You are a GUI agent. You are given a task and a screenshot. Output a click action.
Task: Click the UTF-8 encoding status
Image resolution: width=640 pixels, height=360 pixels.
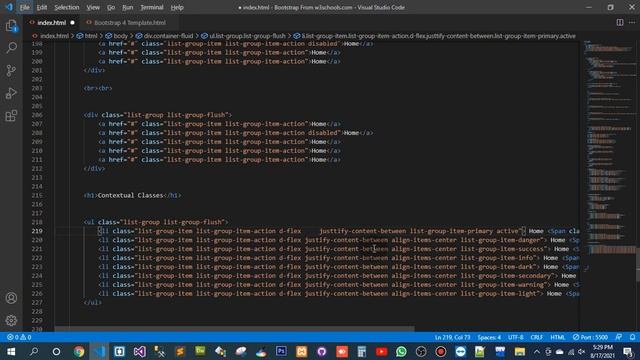click(516, 337)
